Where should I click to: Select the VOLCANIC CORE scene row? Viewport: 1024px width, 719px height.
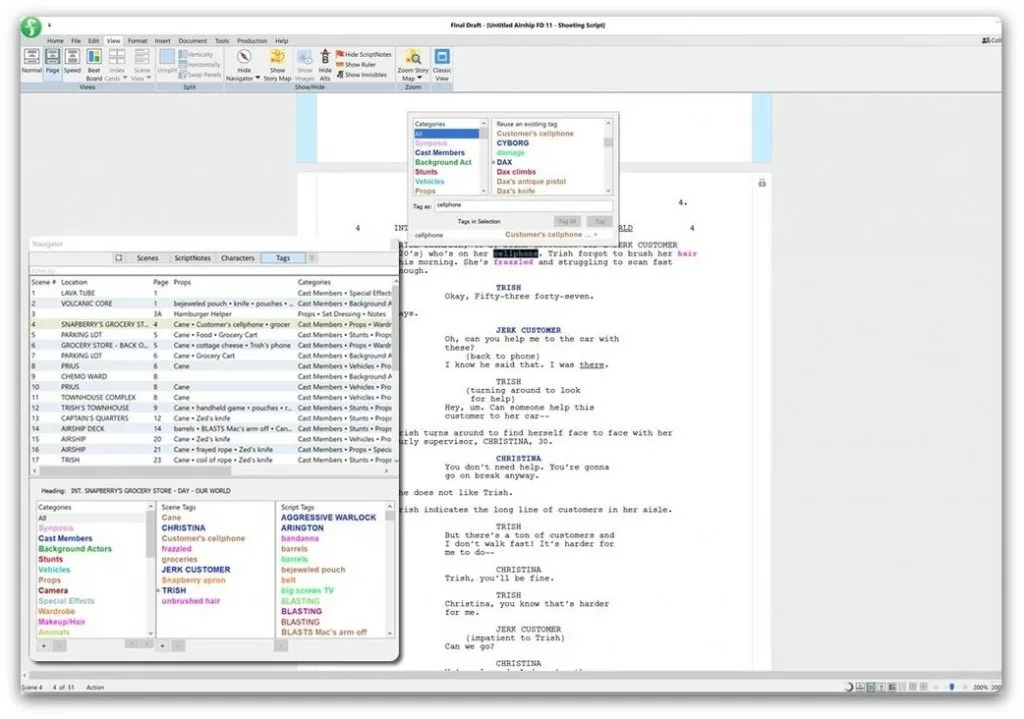[x=212, y=304]
